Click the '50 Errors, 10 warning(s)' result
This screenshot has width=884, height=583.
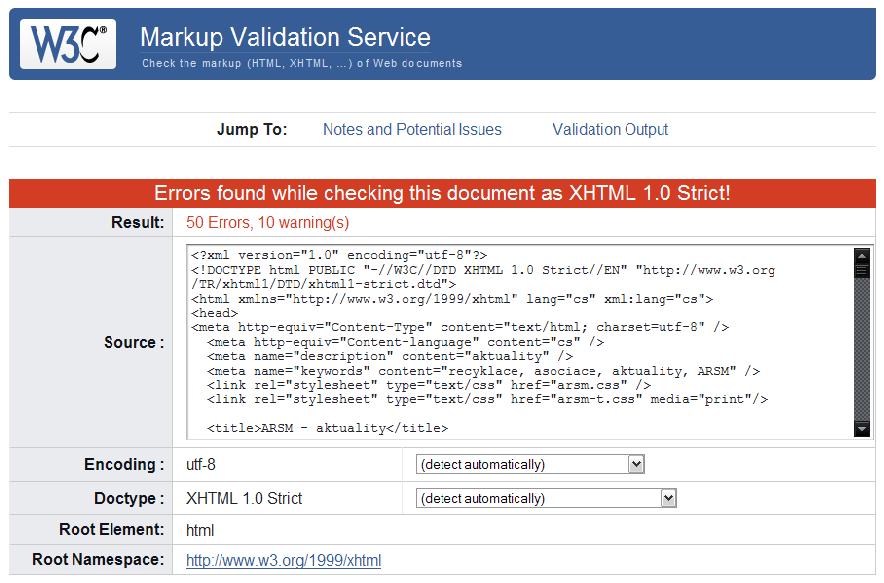tap(268, 223)
